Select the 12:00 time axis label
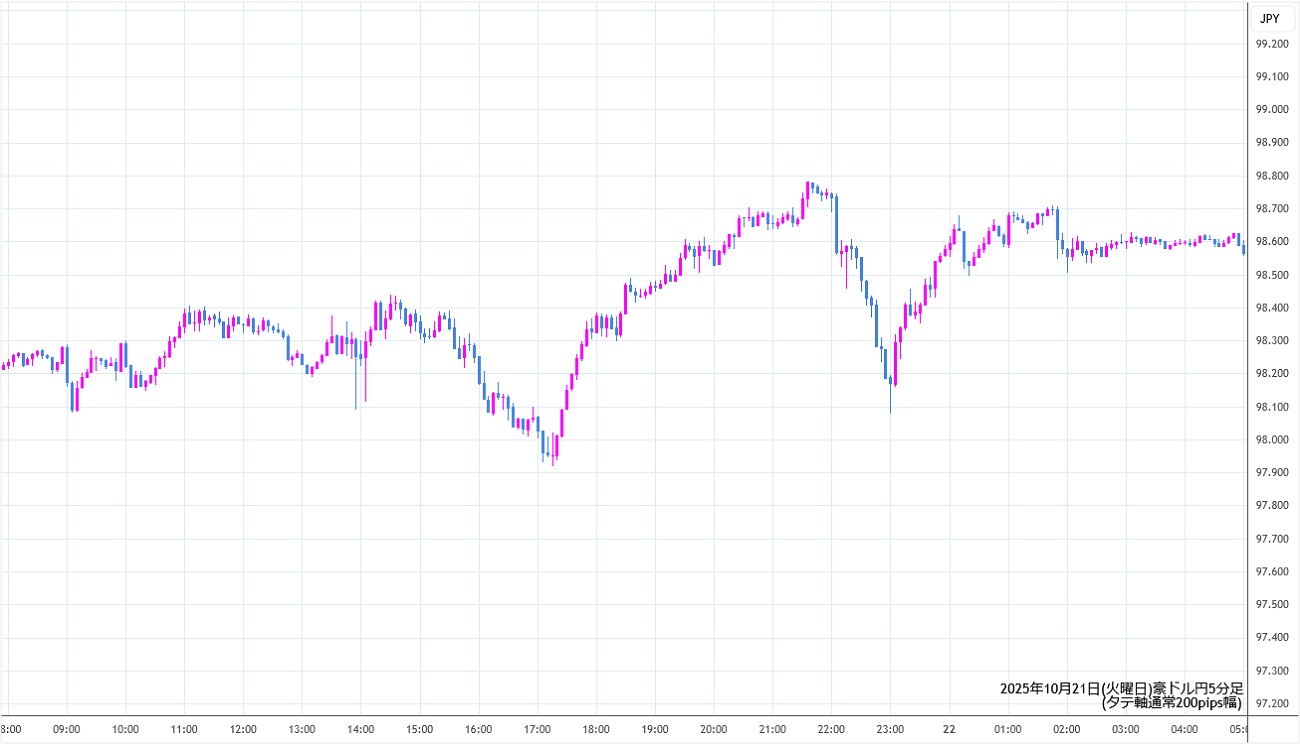Image resolution: width=1300 pixels, height=745 pixels. coord(243,729)
